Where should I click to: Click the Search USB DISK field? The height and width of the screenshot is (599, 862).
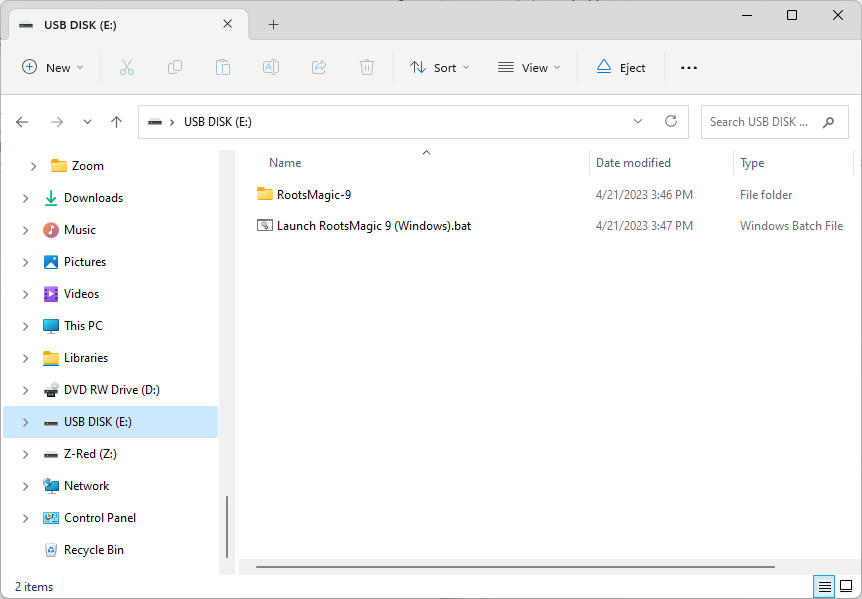point(760,122)
